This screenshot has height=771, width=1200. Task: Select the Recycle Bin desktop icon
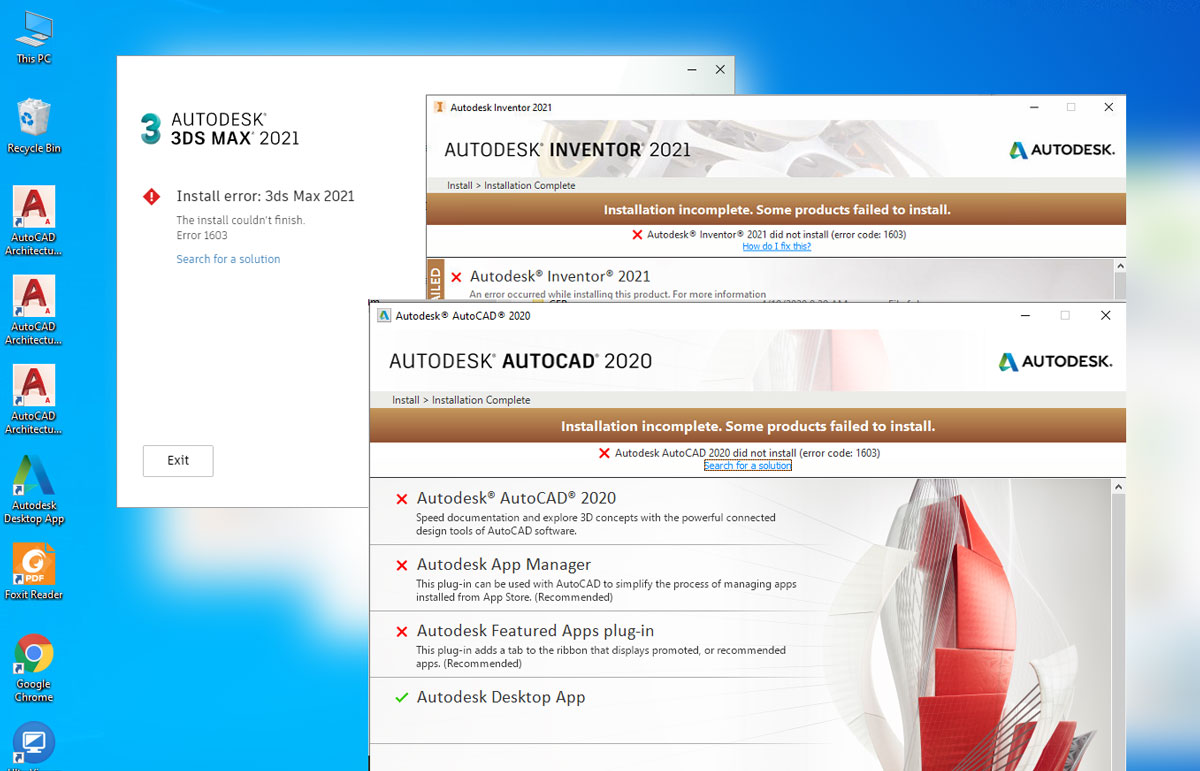click(x=34, y=120)
